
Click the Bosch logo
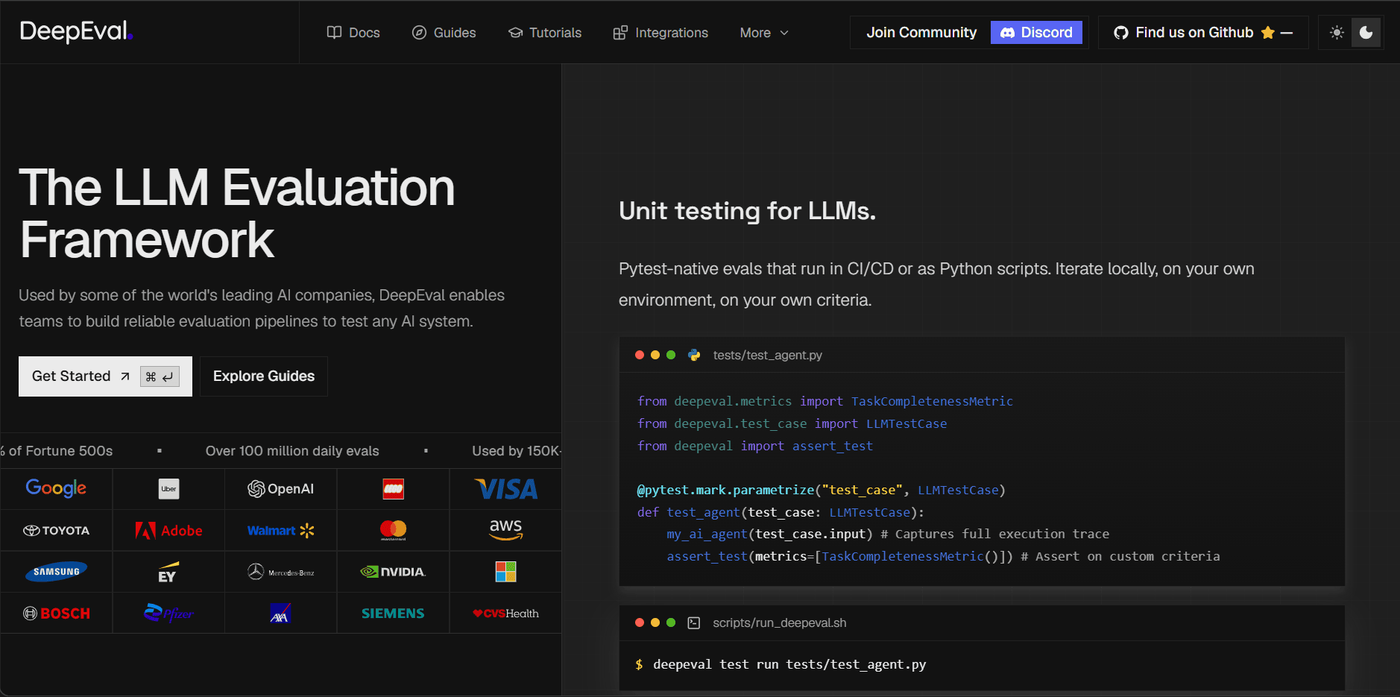point(56,613)
